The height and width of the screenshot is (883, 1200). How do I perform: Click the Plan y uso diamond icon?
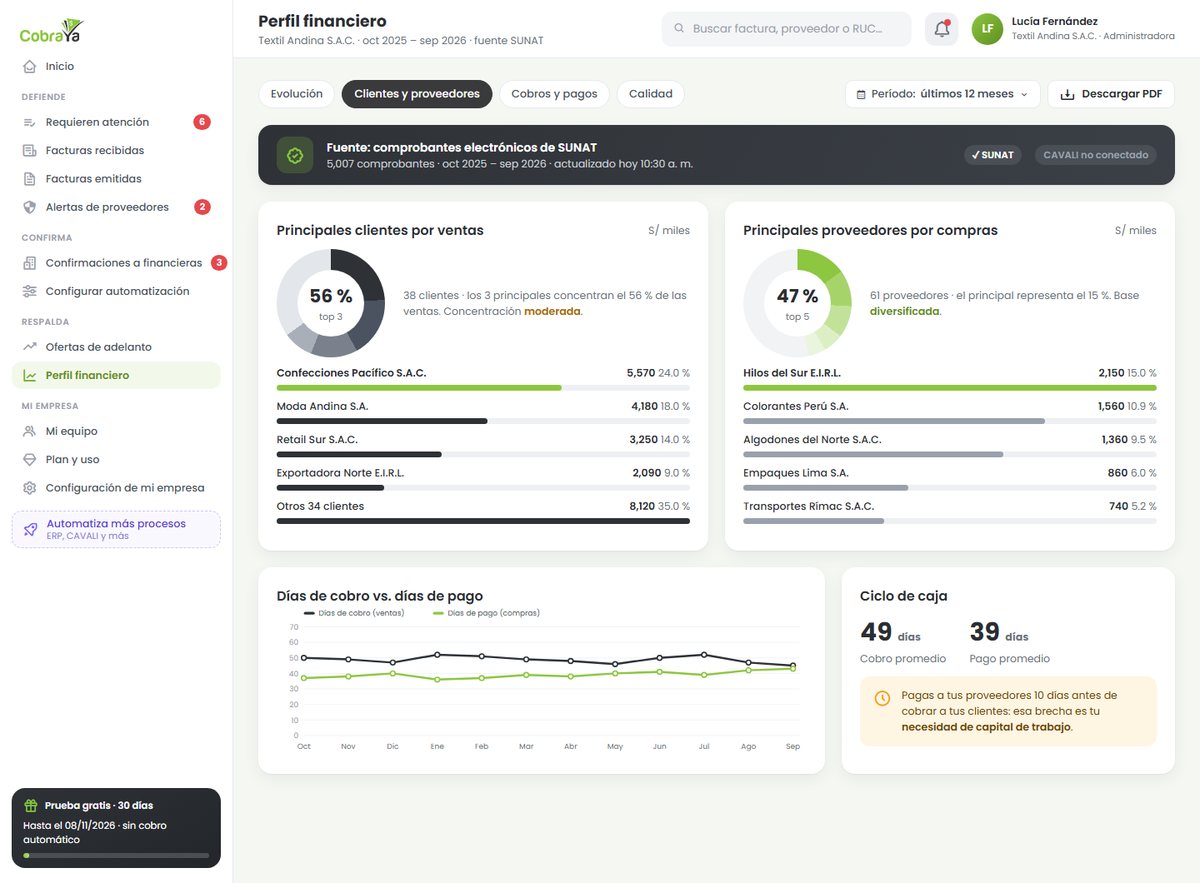pyautogui.click(x=29, y=460)
